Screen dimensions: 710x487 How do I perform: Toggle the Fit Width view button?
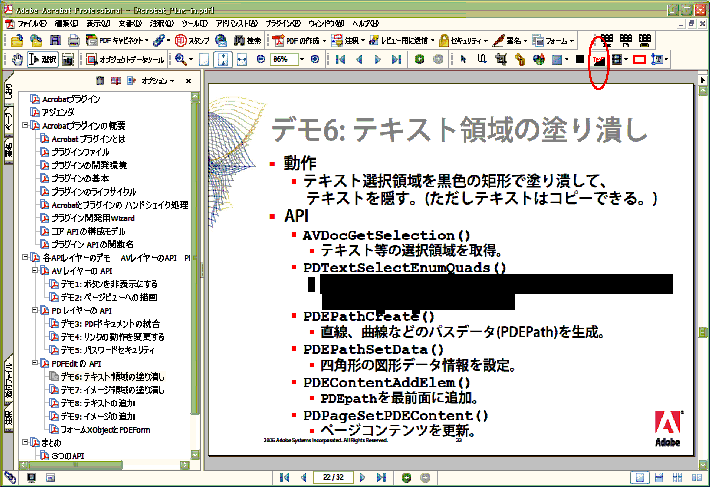[x=242, y=59]
